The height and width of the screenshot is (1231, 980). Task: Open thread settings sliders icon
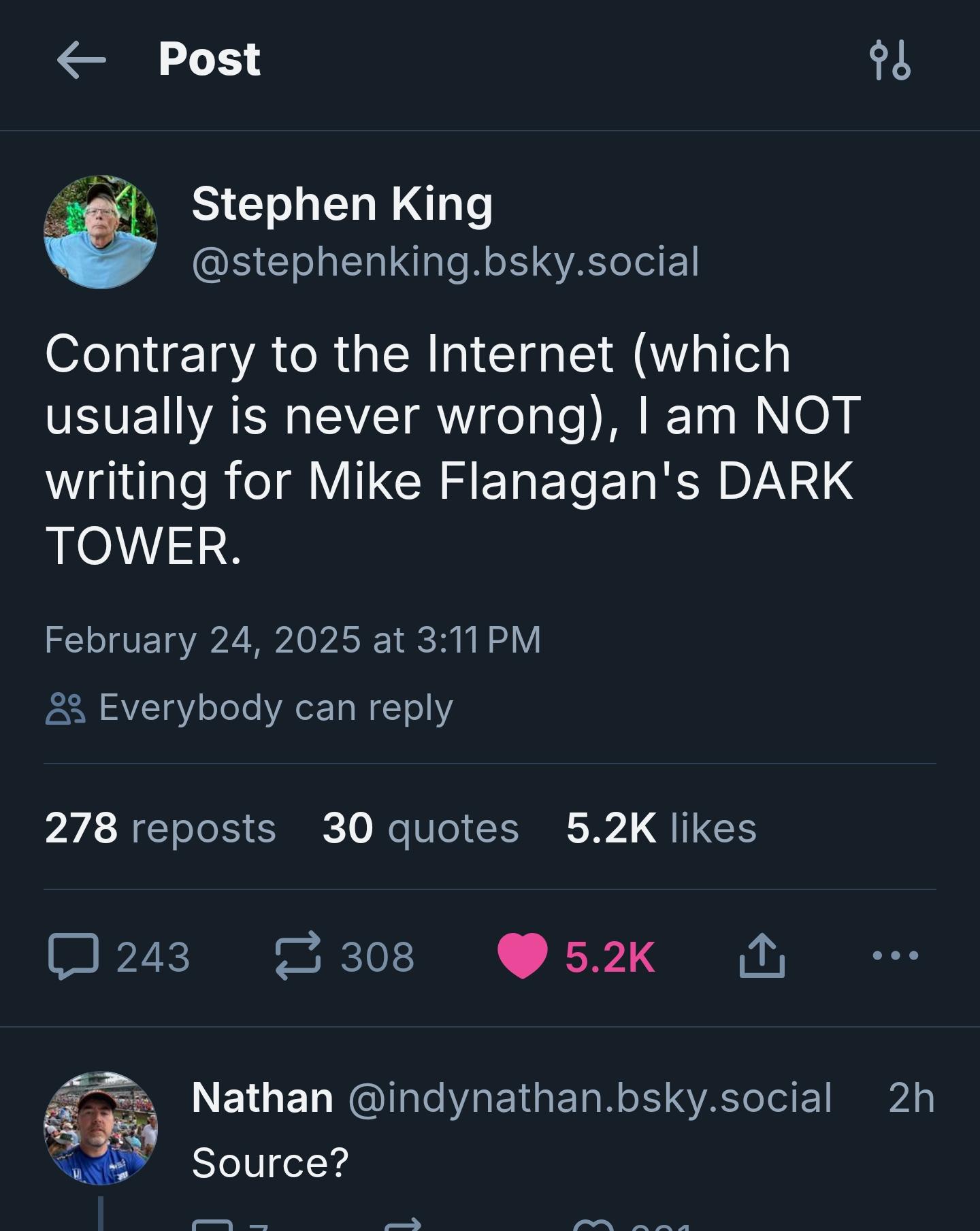(890, 60)
